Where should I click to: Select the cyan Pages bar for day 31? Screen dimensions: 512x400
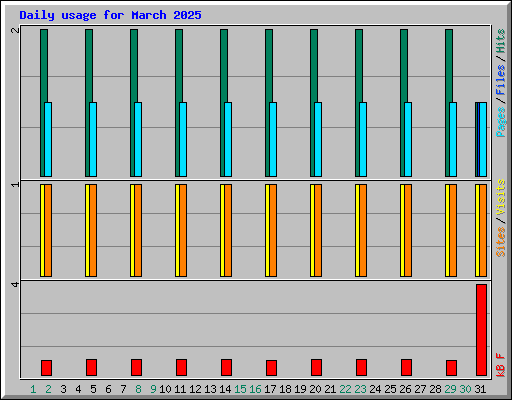483,139
